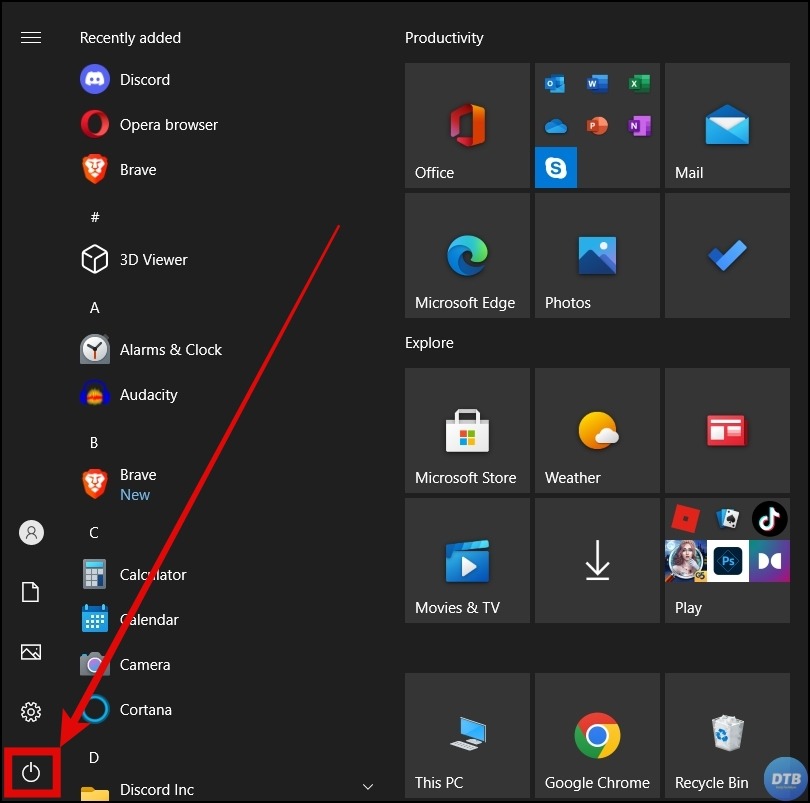Open the Play games folder tile
810x803 pixels.
[x=727, y=561]
